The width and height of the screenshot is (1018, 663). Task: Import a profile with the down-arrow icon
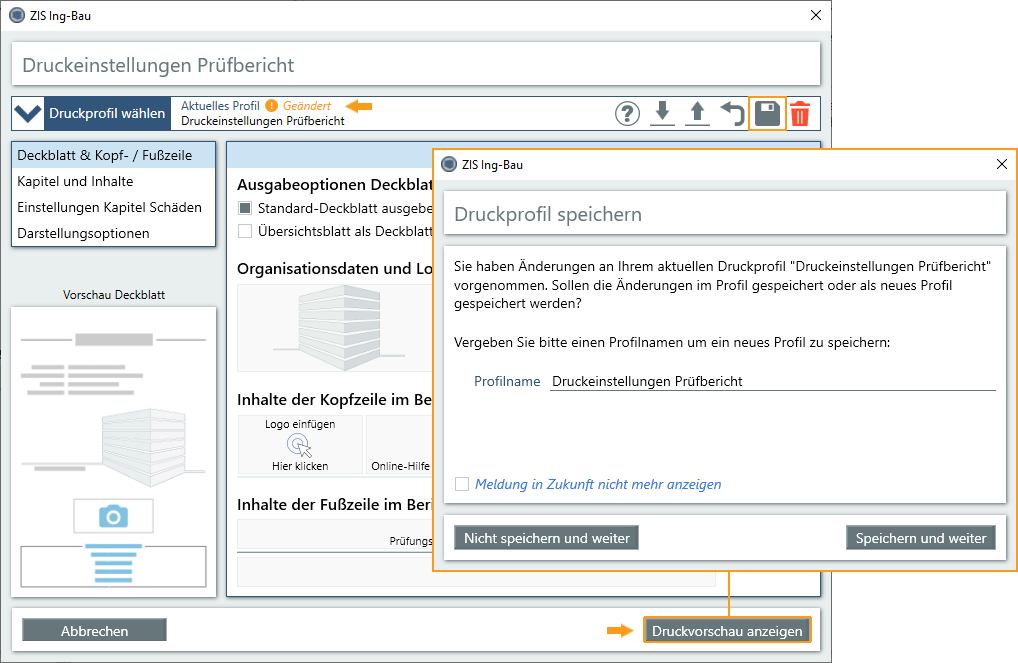coord(662,113)
